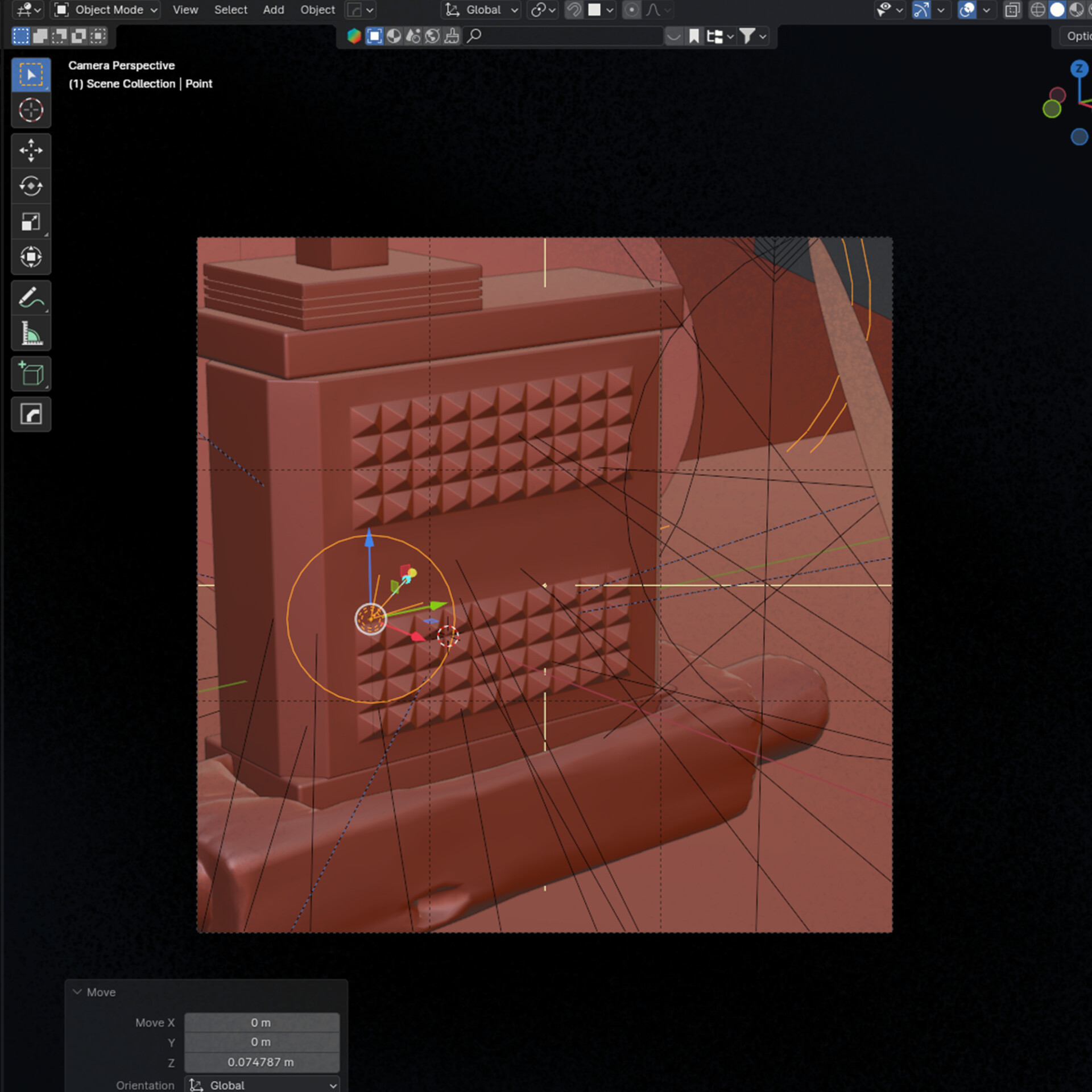Select the Cursor tool
The image size is (1092, 1092).
tap(31, 110)
